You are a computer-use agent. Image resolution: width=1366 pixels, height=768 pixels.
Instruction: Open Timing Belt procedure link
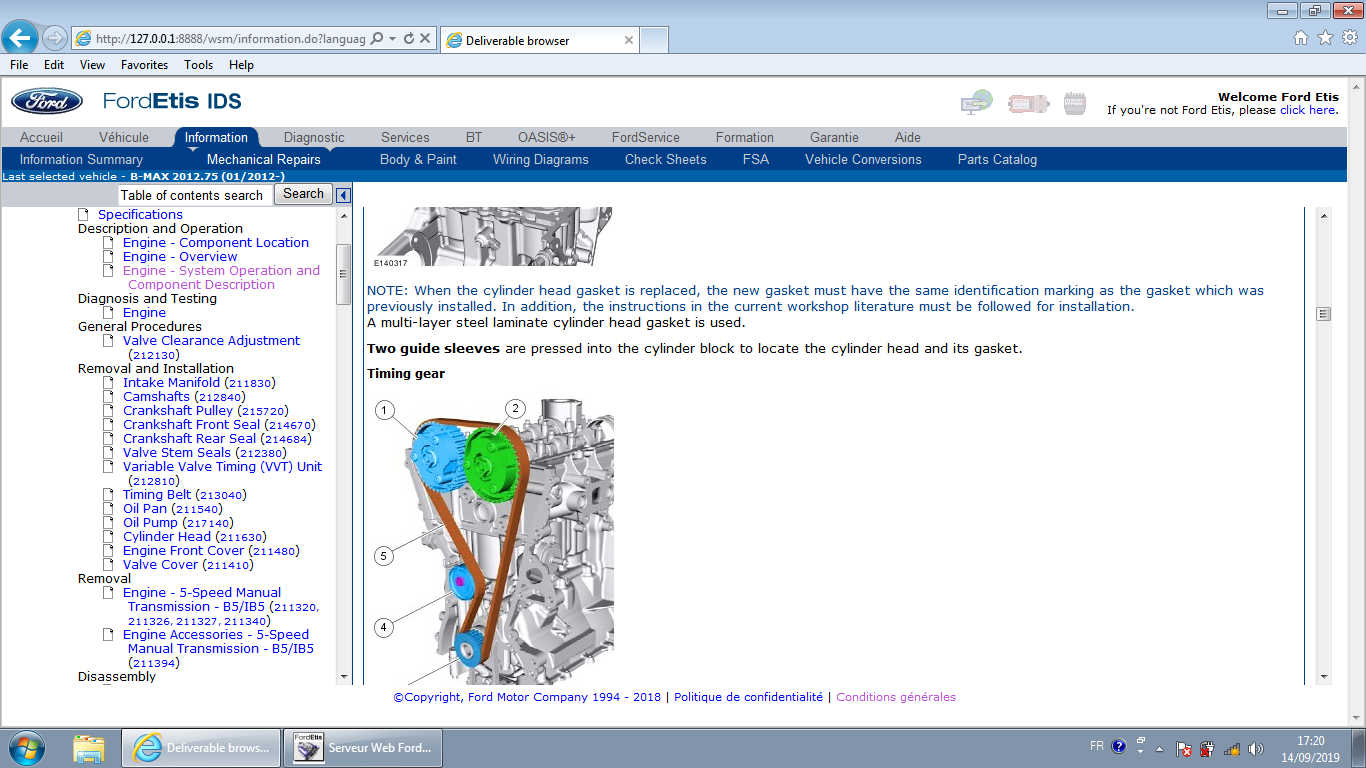point(156,495)
